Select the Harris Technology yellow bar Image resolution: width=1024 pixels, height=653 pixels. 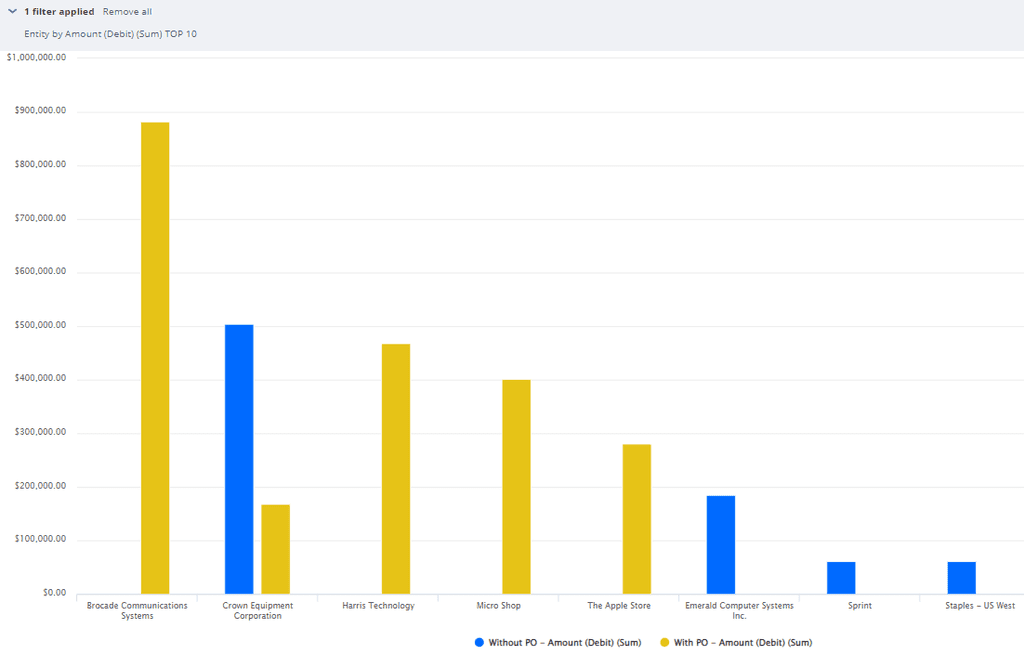(396, 469)
